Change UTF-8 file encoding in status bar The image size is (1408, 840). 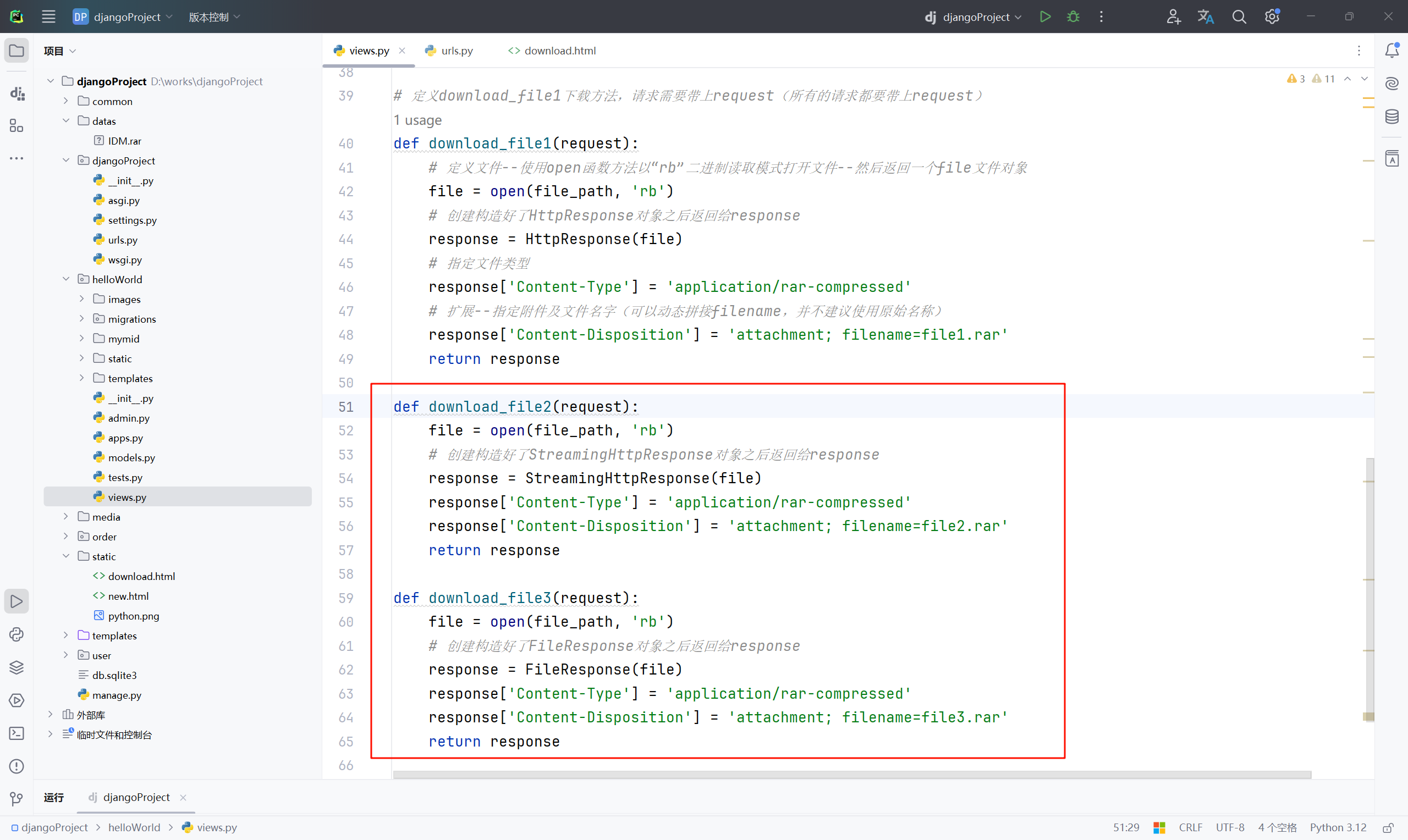1230,827
